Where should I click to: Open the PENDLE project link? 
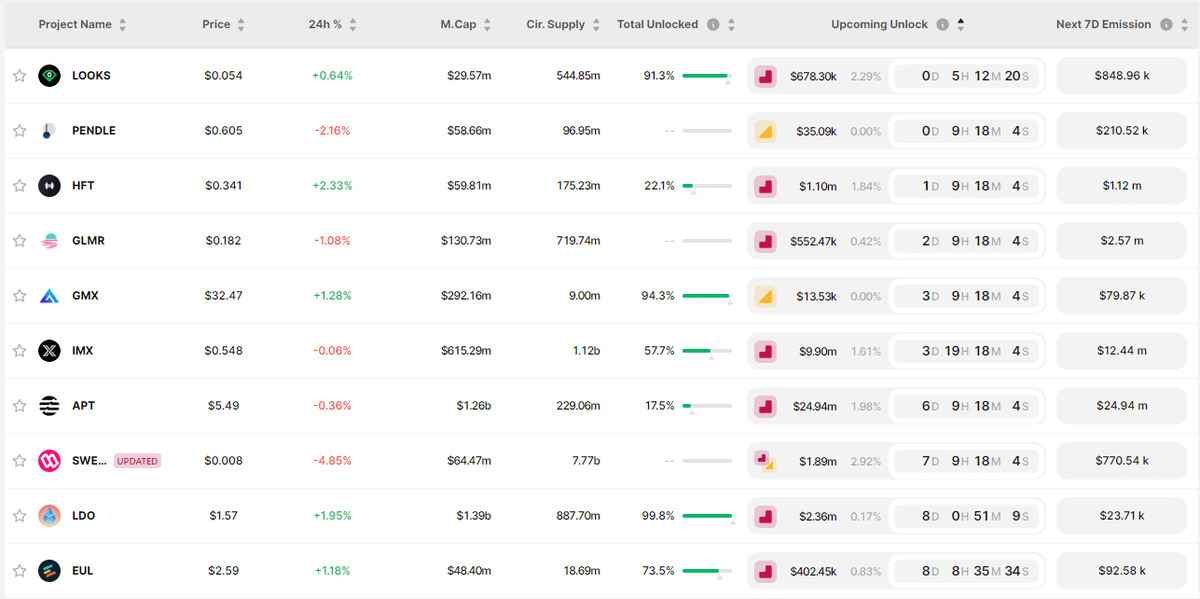94,131
